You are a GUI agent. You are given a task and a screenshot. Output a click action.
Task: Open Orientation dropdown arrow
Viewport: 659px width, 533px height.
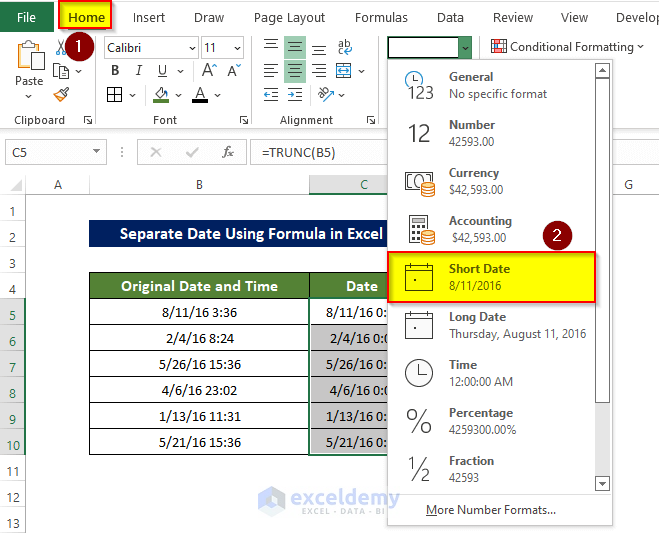tap(341, 95)
